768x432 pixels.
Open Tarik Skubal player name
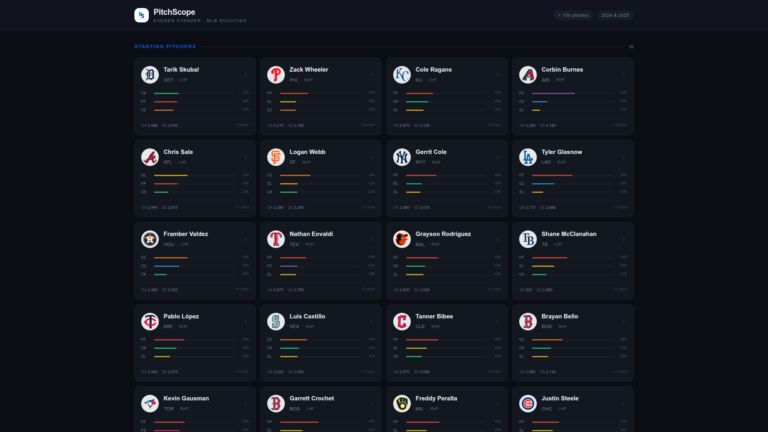pos(181,70)
